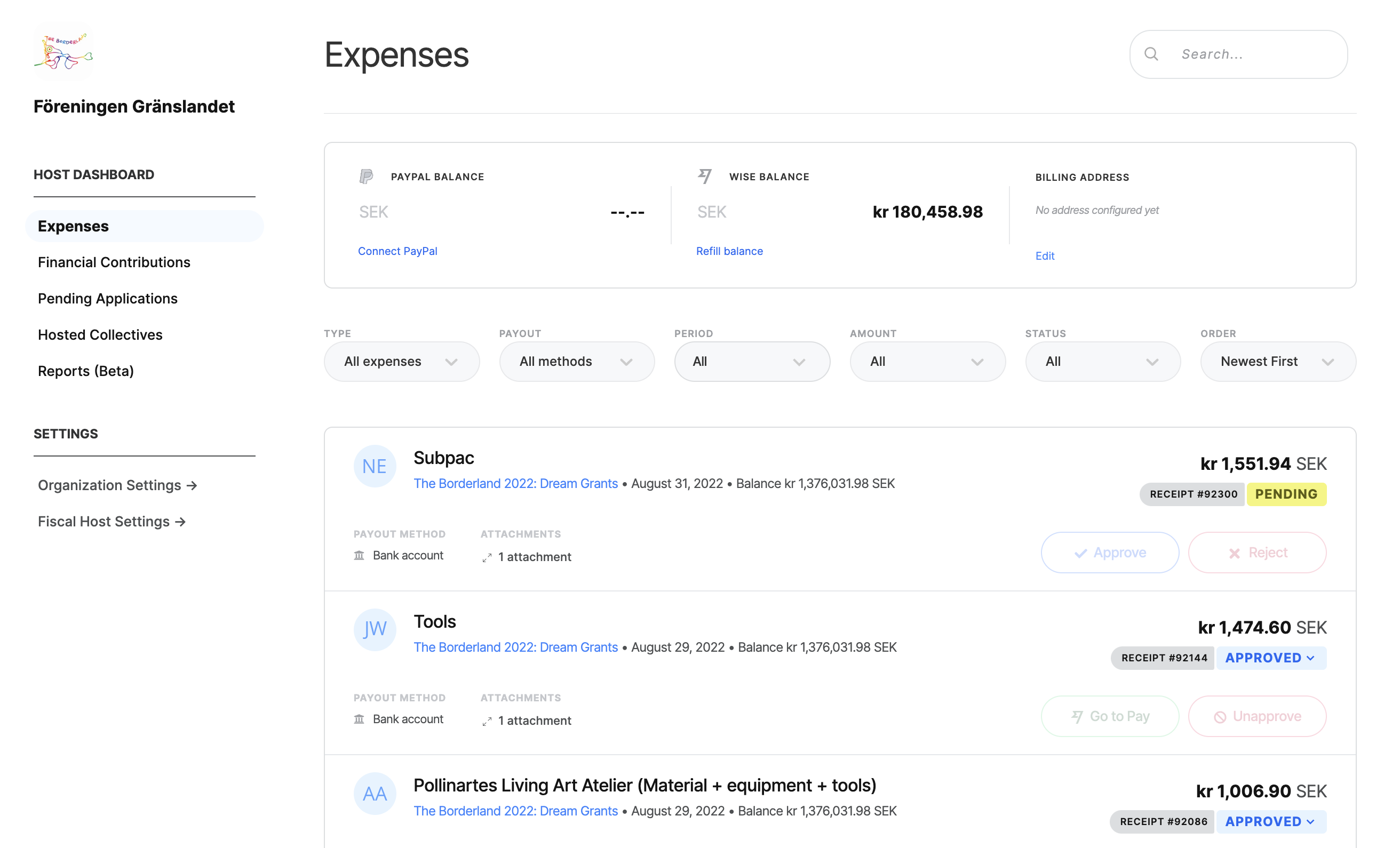This screenshot has width=1400, height=848.
Task: Click the Unapprove button for the Tools expense
Action: click(1257, 716)
